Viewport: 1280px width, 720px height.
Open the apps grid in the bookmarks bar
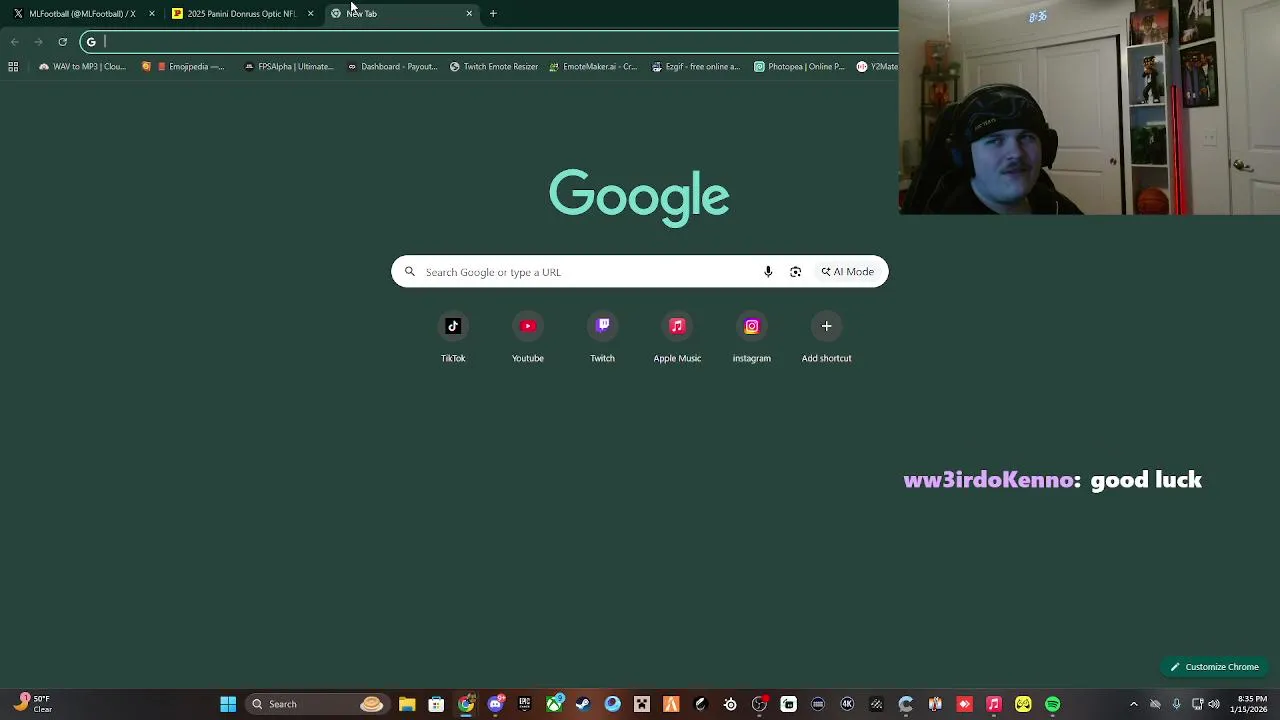pyautogui.click(x=13, y=67)
